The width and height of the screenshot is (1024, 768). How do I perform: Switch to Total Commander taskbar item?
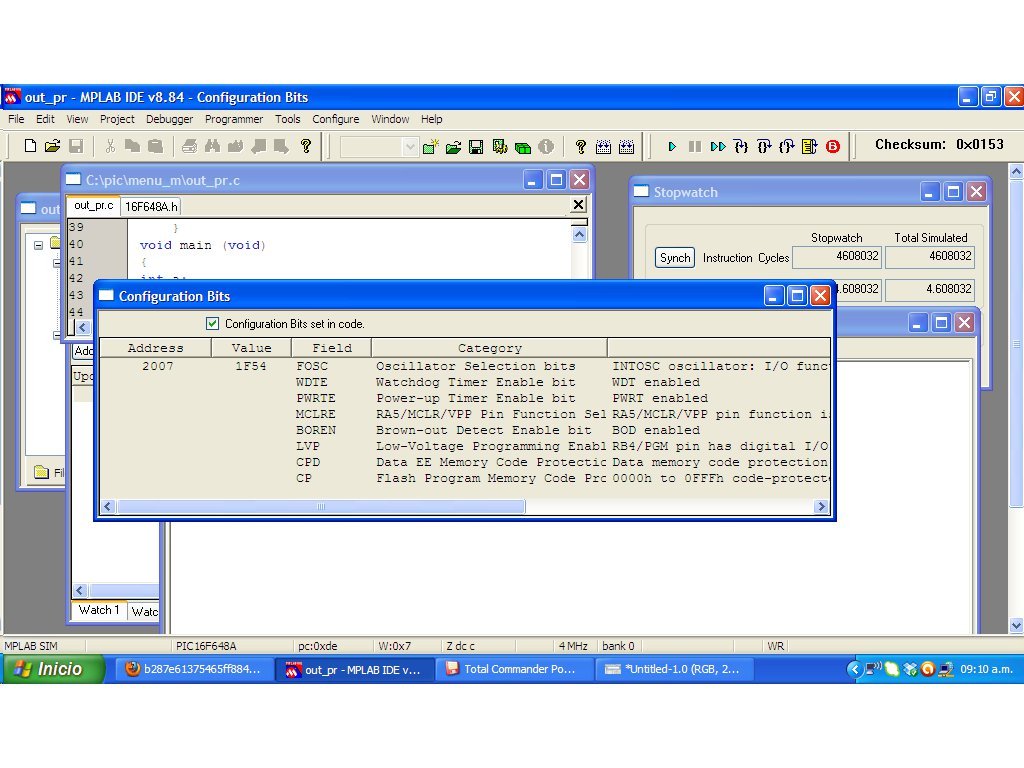(513, 669)
